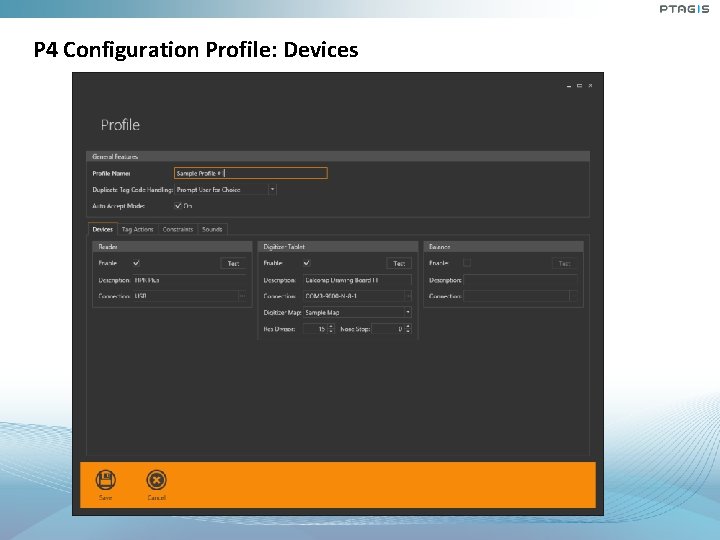This screenshot has width=720, height=540.
Task: Close the Profile window
Action: point(591,86)
